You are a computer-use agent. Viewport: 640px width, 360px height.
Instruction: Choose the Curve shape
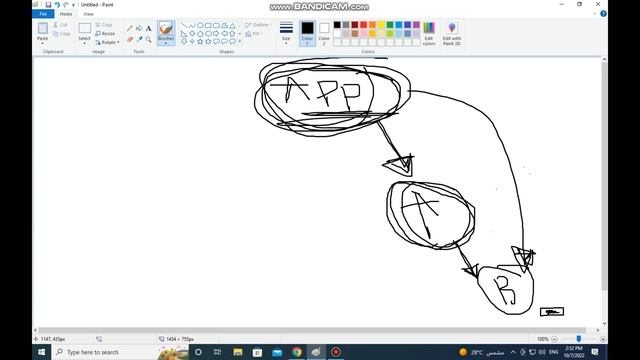(x=192, y=26)
